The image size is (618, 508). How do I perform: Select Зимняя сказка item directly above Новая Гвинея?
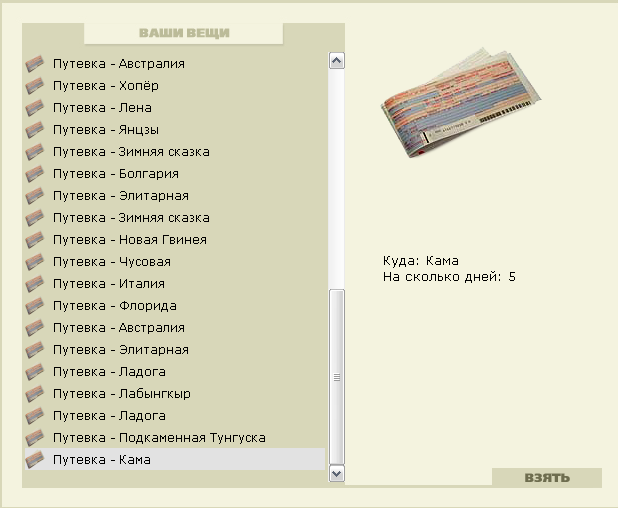click(x=131, y=218)
